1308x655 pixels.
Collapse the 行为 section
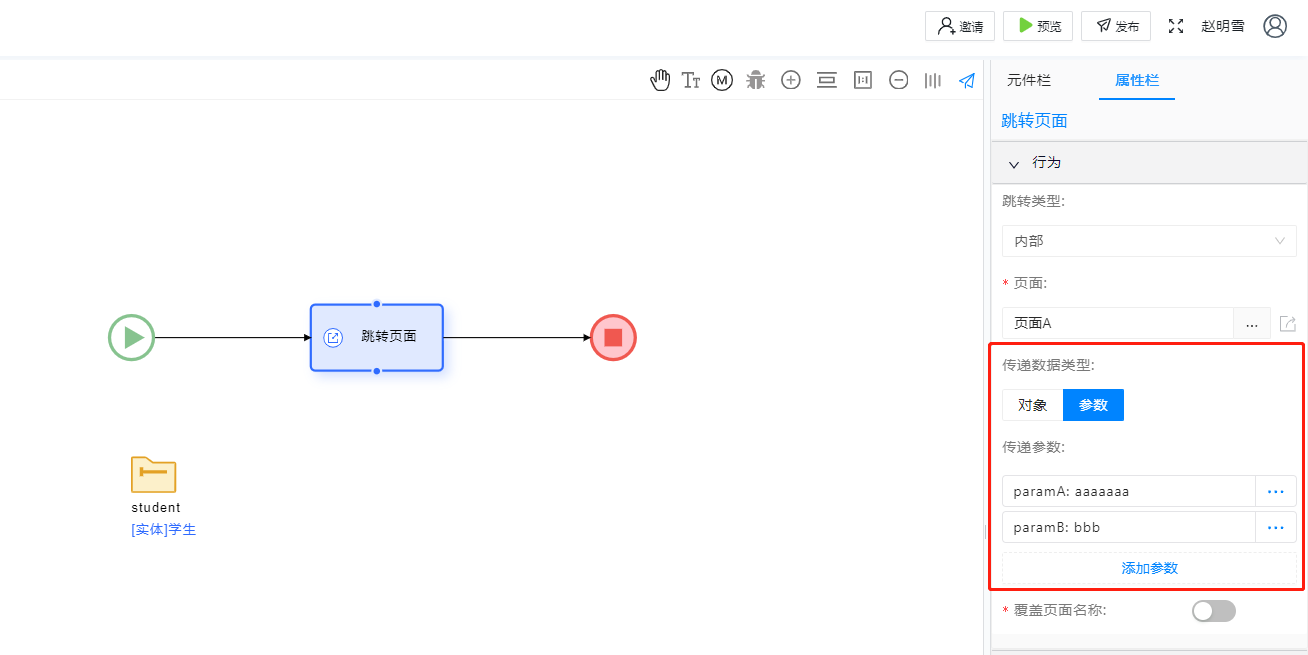click(1014, 163)
